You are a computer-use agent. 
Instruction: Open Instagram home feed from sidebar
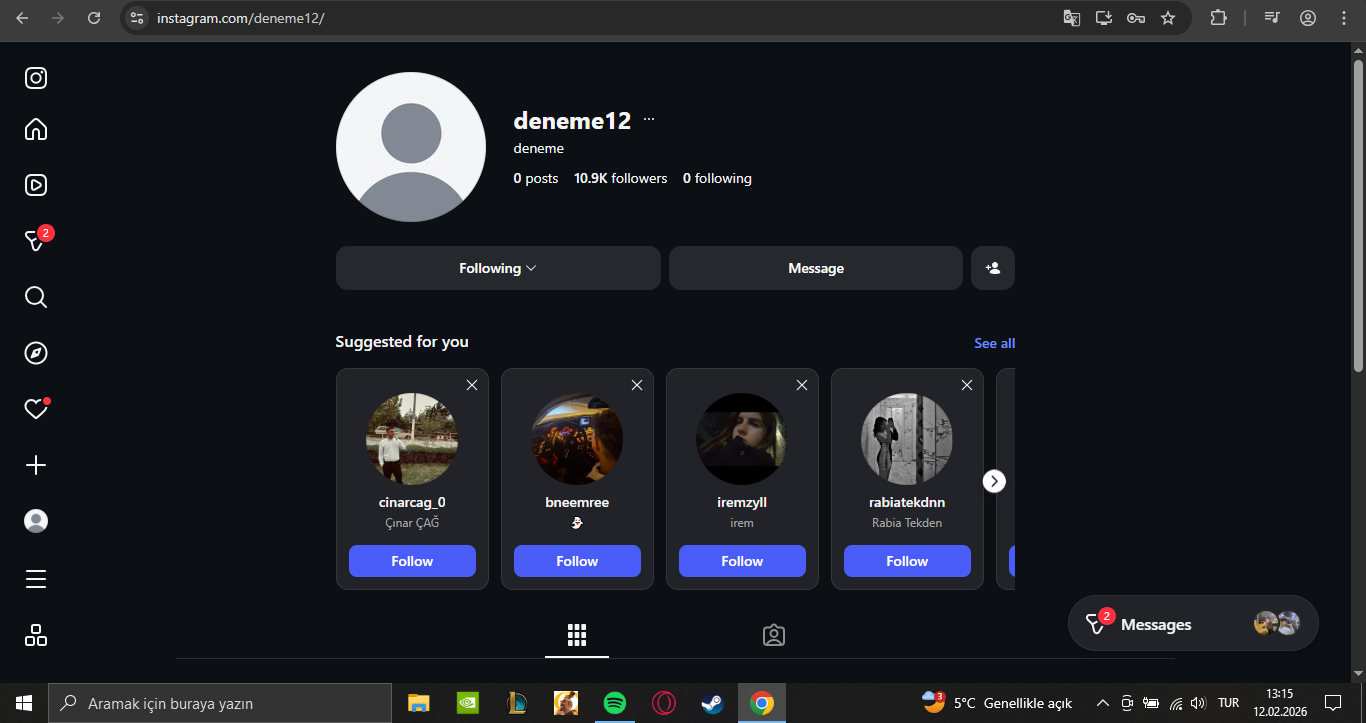tap(36, 130)
